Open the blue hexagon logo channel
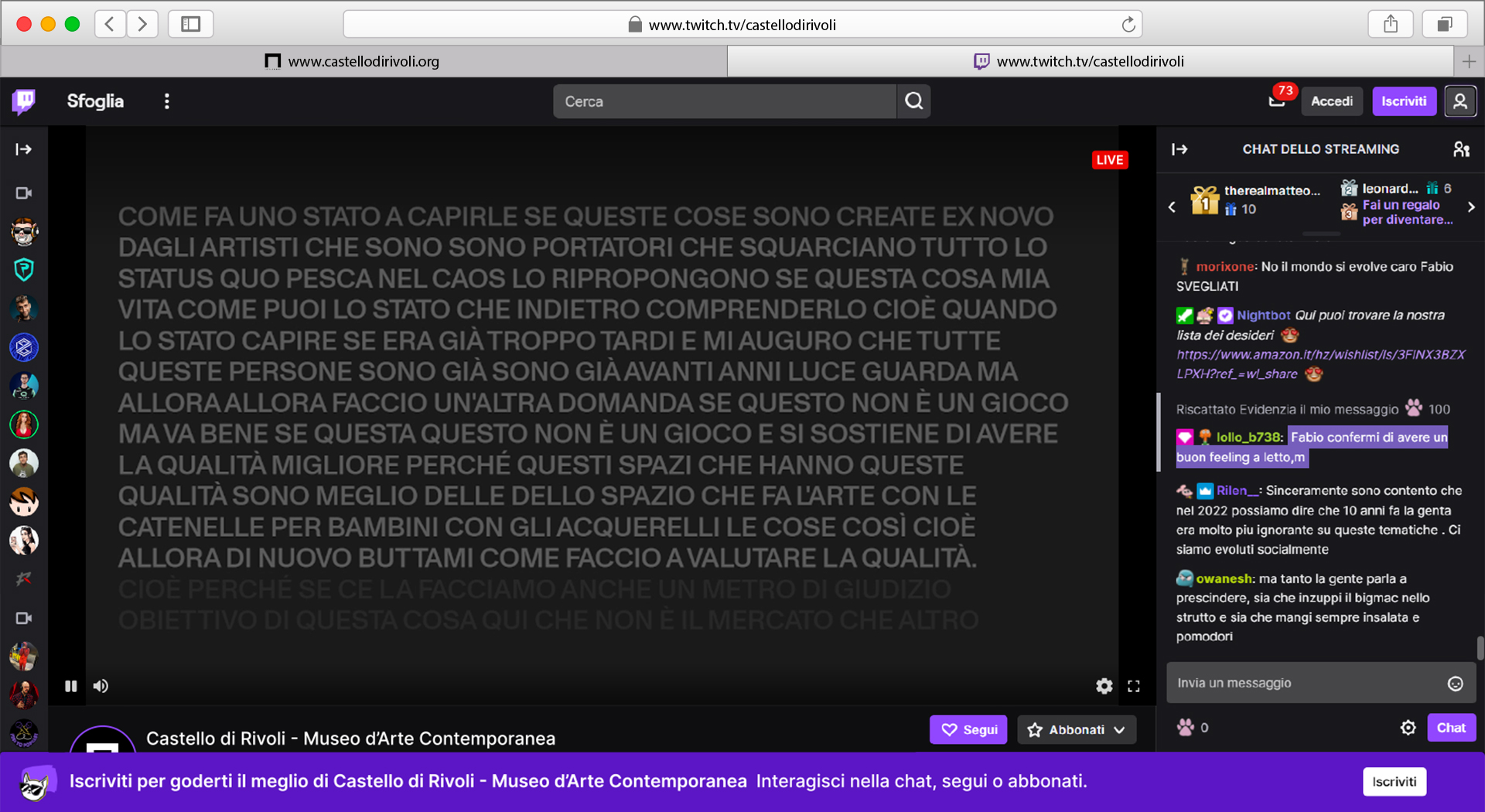Screen dimensions: 1485x812 [24, 347]
